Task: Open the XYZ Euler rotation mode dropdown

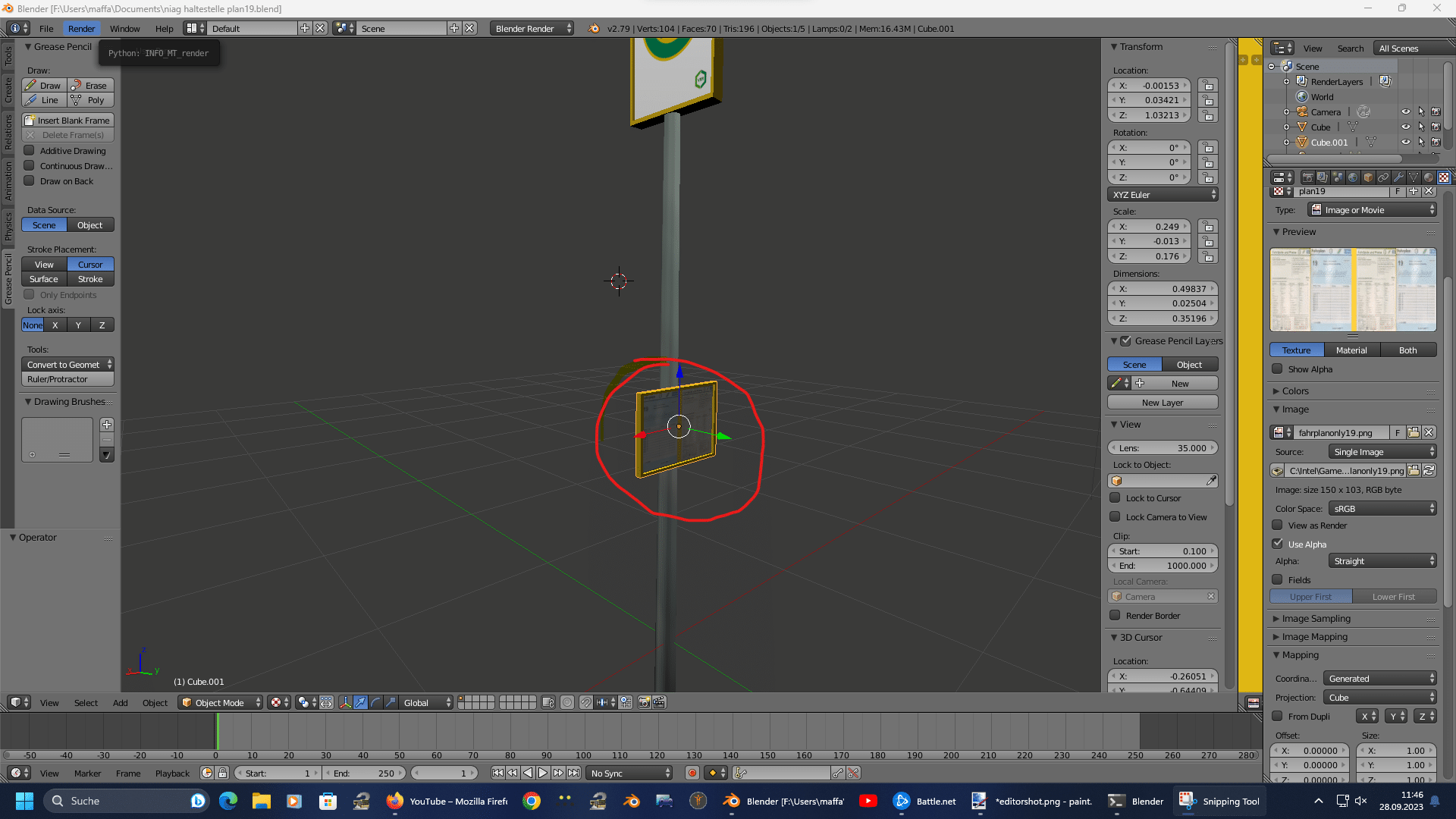Action: click(x=1163, y=195)
